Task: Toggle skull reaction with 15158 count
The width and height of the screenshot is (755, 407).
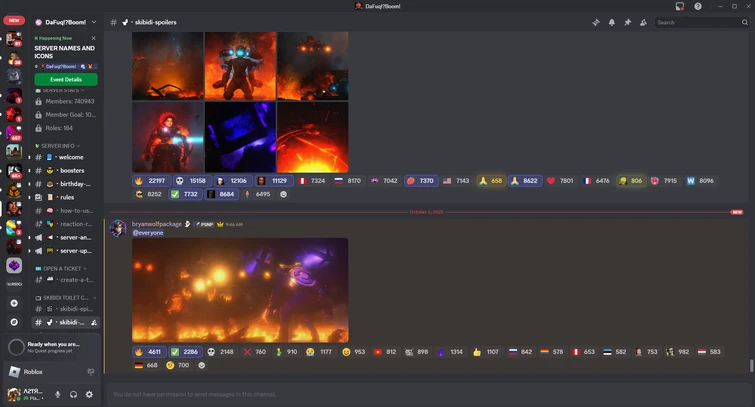Action: 191,181
